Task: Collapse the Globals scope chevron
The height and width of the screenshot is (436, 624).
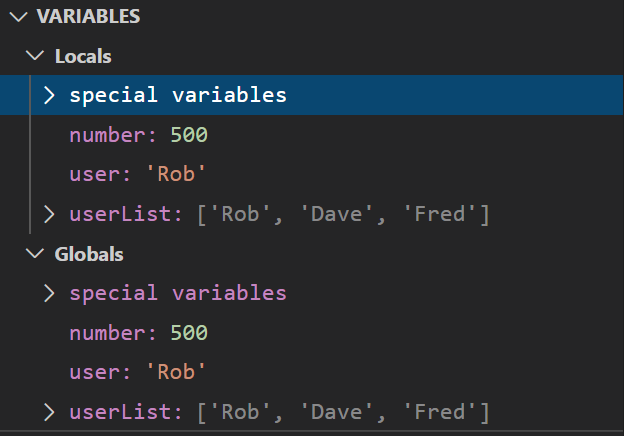Action: (37, 254)
